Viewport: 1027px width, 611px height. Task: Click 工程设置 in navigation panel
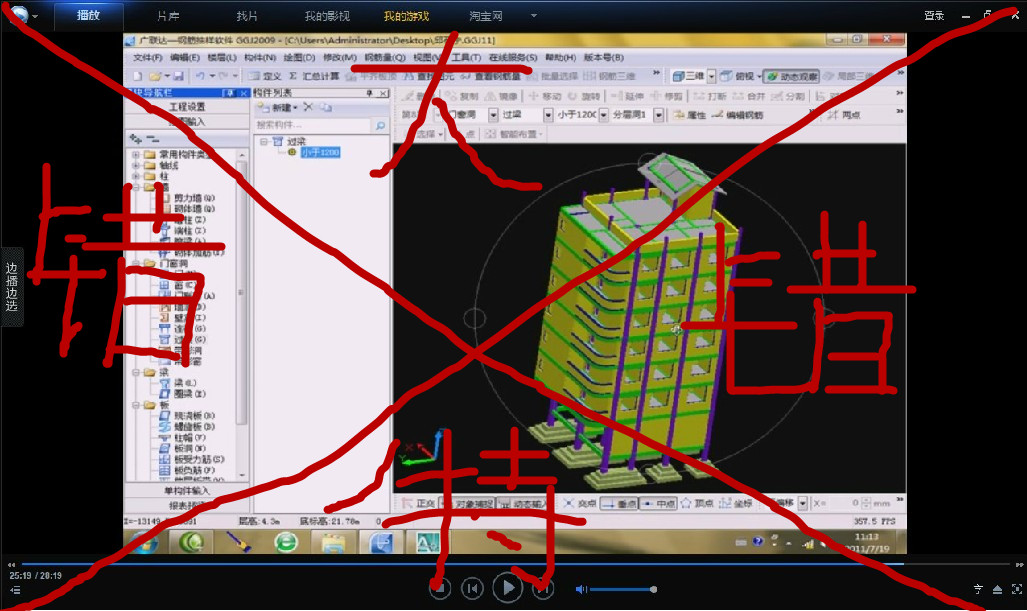pos(187,107)
